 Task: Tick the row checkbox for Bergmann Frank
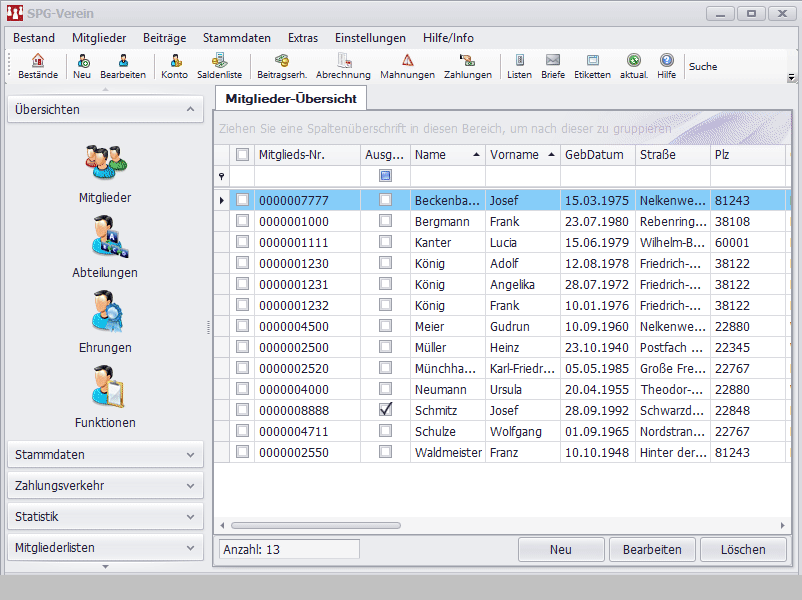(x=242, y=221)
